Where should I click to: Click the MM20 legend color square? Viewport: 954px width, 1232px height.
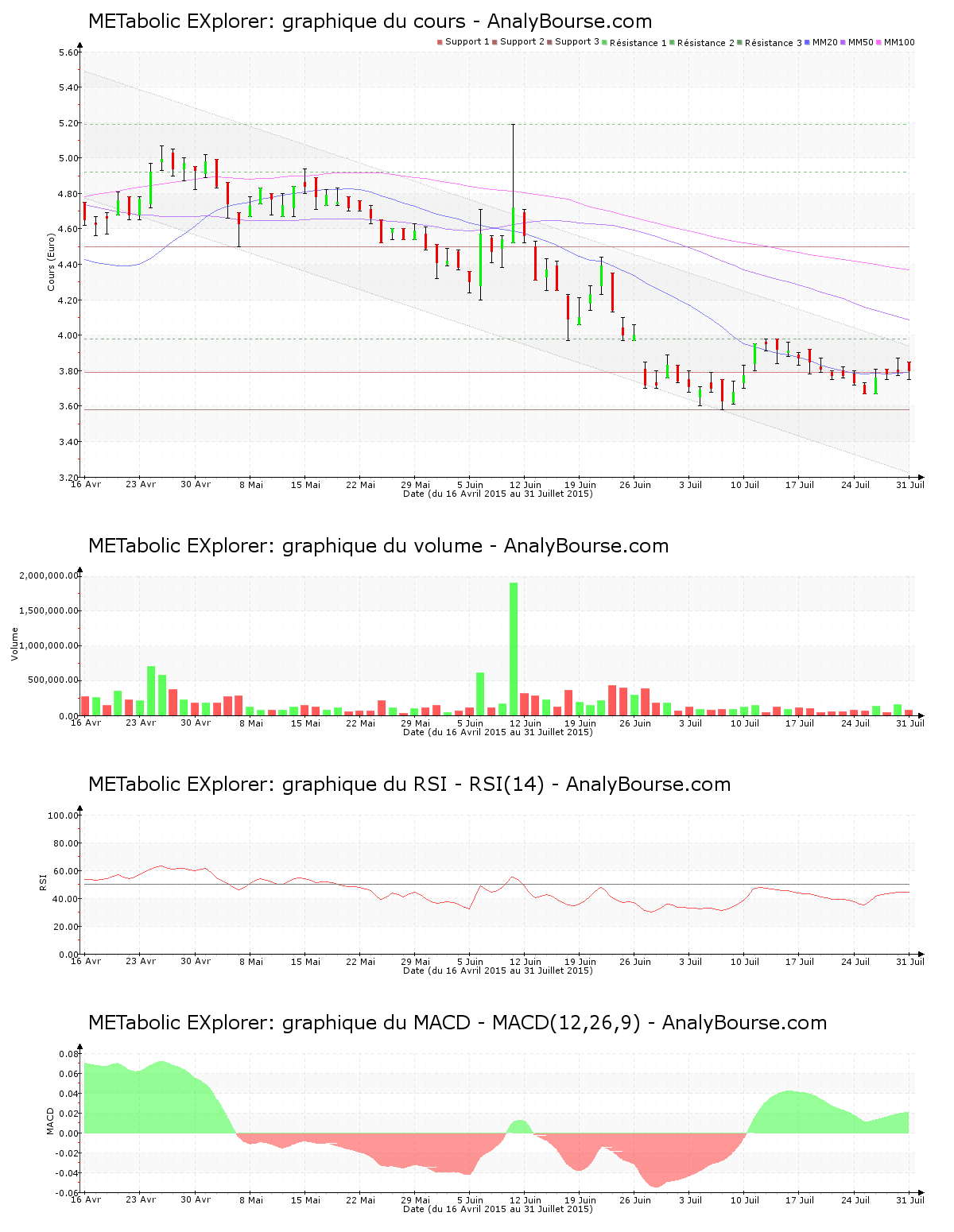coord(807,42)
